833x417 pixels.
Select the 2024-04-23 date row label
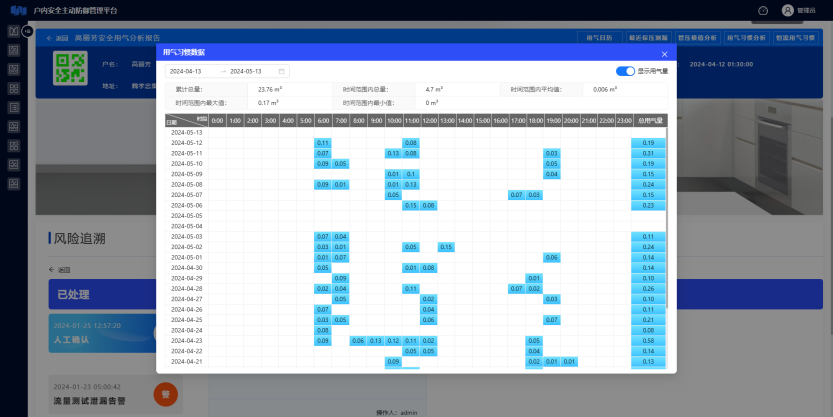pos(186,341)
